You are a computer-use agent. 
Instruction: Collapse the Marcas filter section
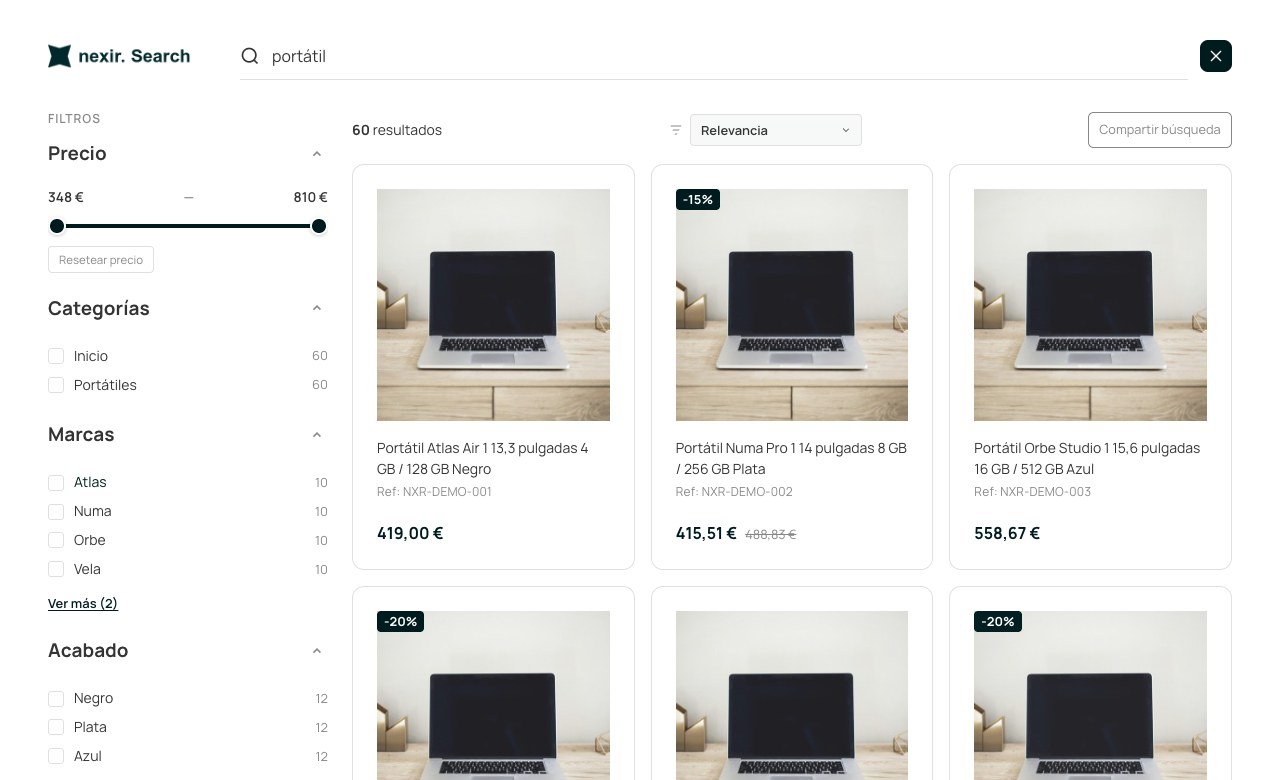coord(317,435)
